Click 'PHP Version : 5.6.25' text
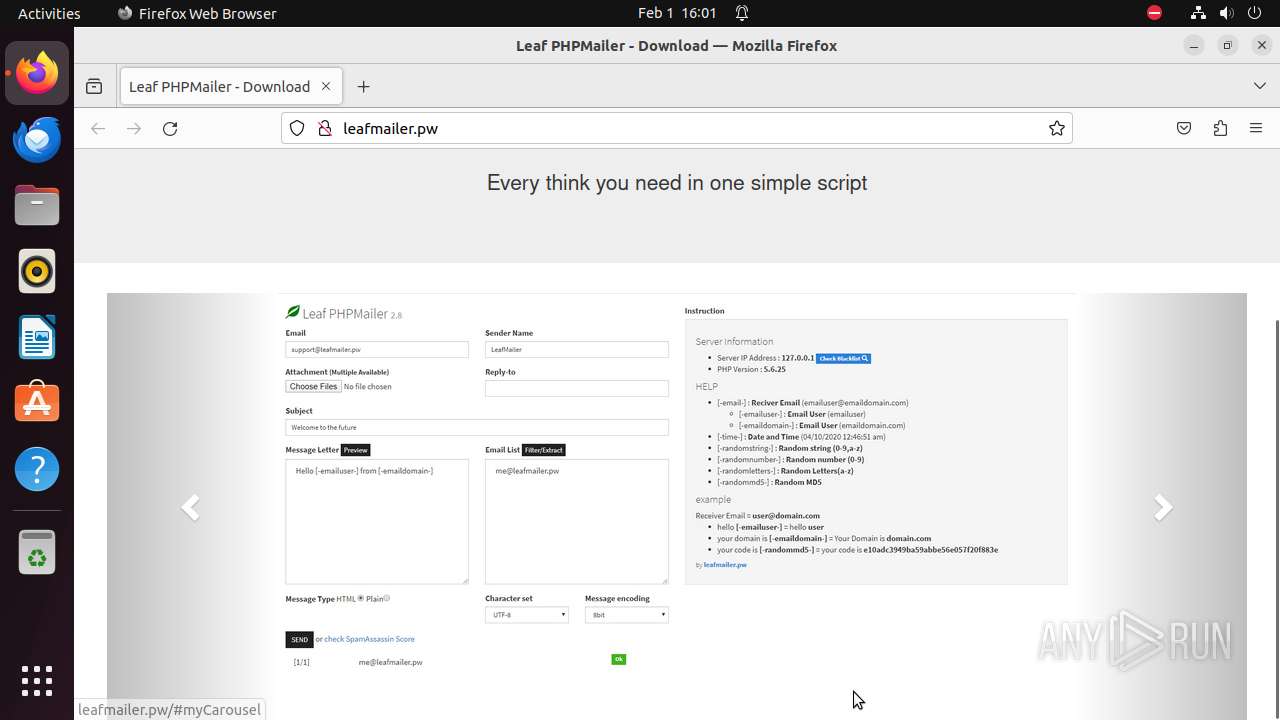 tap(751, 369)
